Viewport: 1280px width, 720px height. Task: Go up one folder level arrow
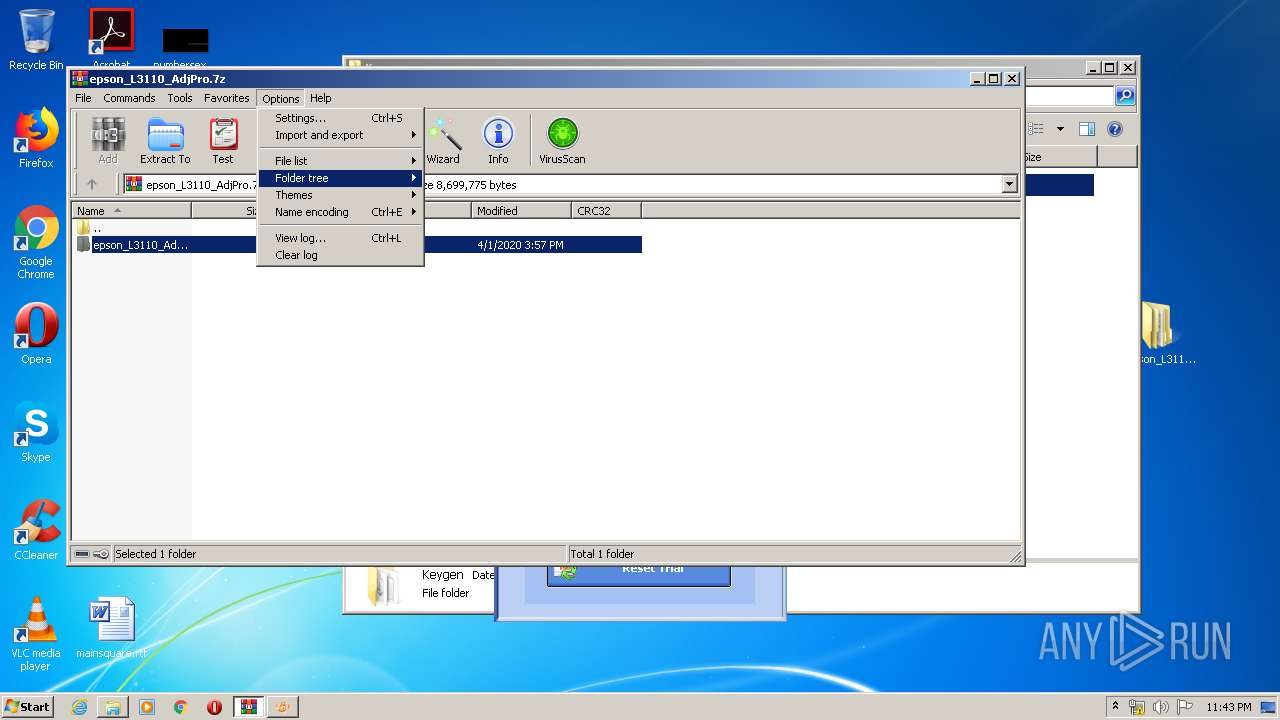point(92,184)
